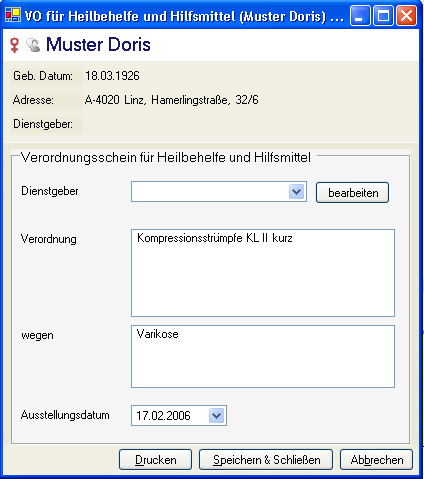Click the Varikose text entry
Image resolution: width=424 pixels, height=479 pixels.
pyautogui.click(x=157, y=334)
